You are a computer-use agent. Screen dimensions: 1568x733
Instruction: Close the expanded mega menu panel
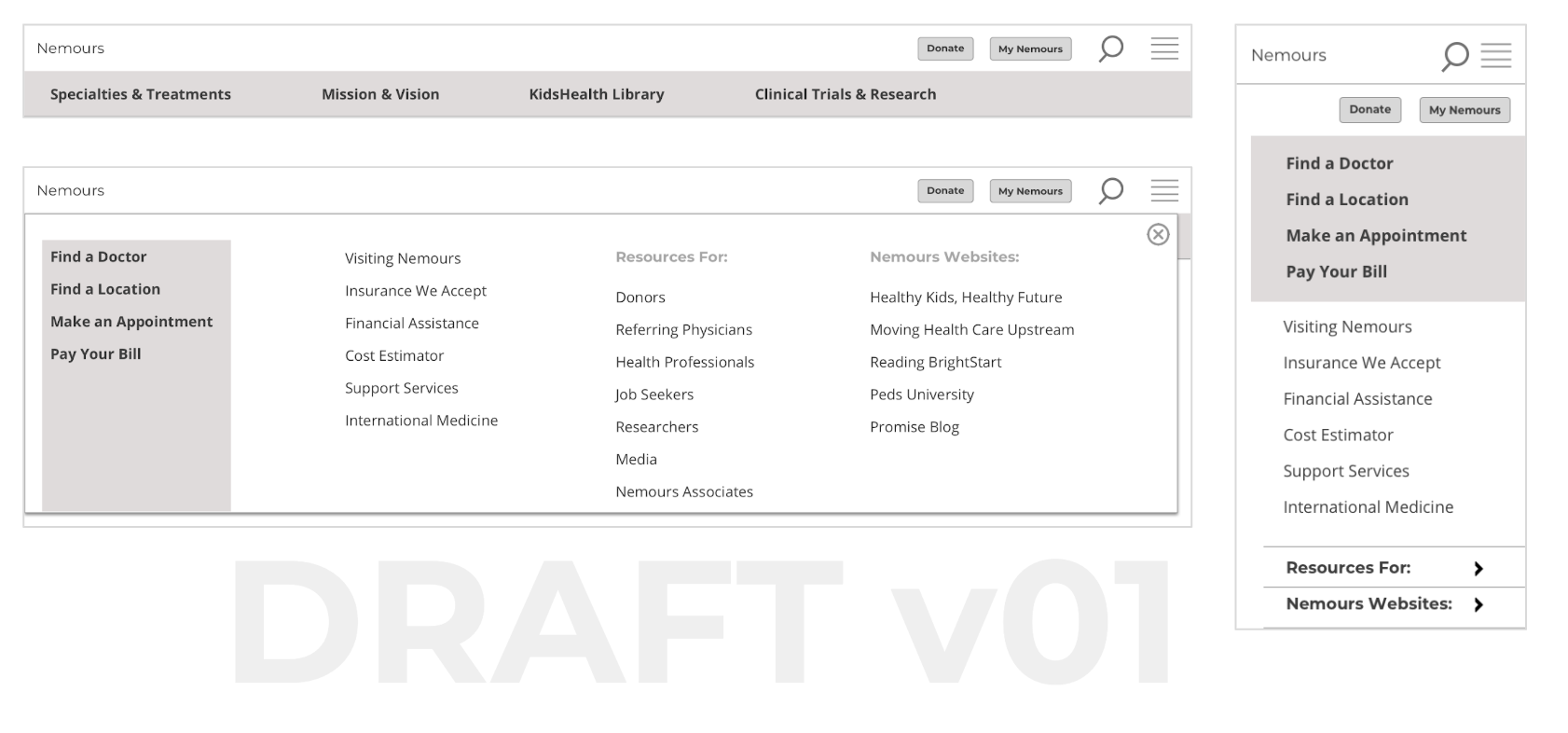click(1158, 234)
